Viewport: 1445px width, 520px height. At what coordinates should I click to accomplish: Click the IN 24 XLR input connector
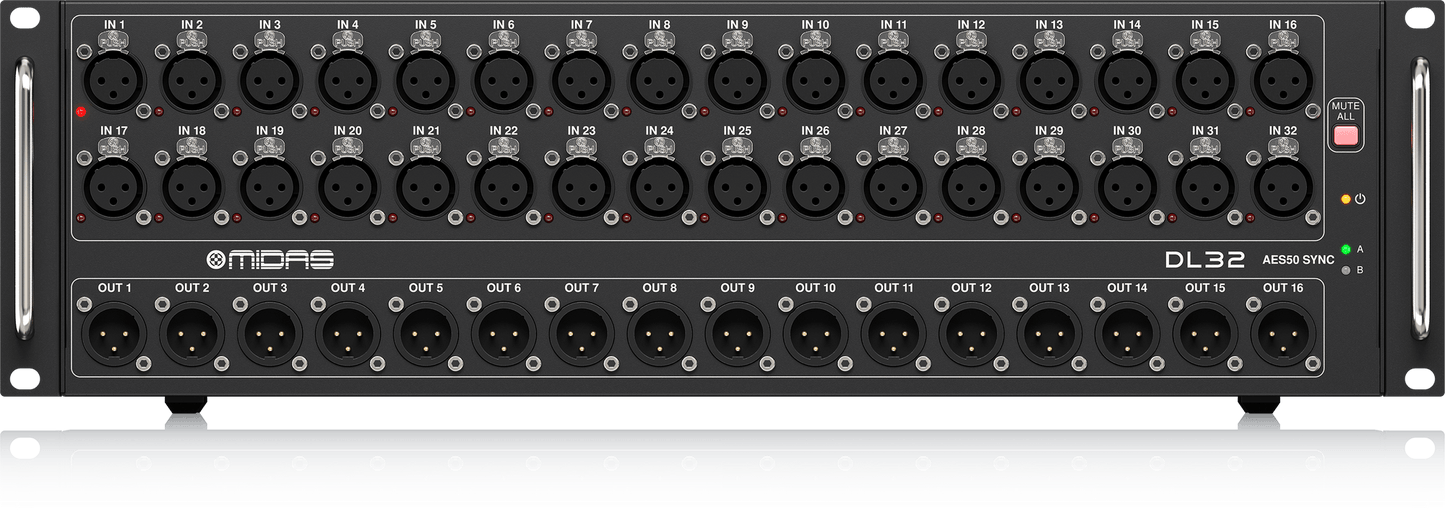[660, 187]
